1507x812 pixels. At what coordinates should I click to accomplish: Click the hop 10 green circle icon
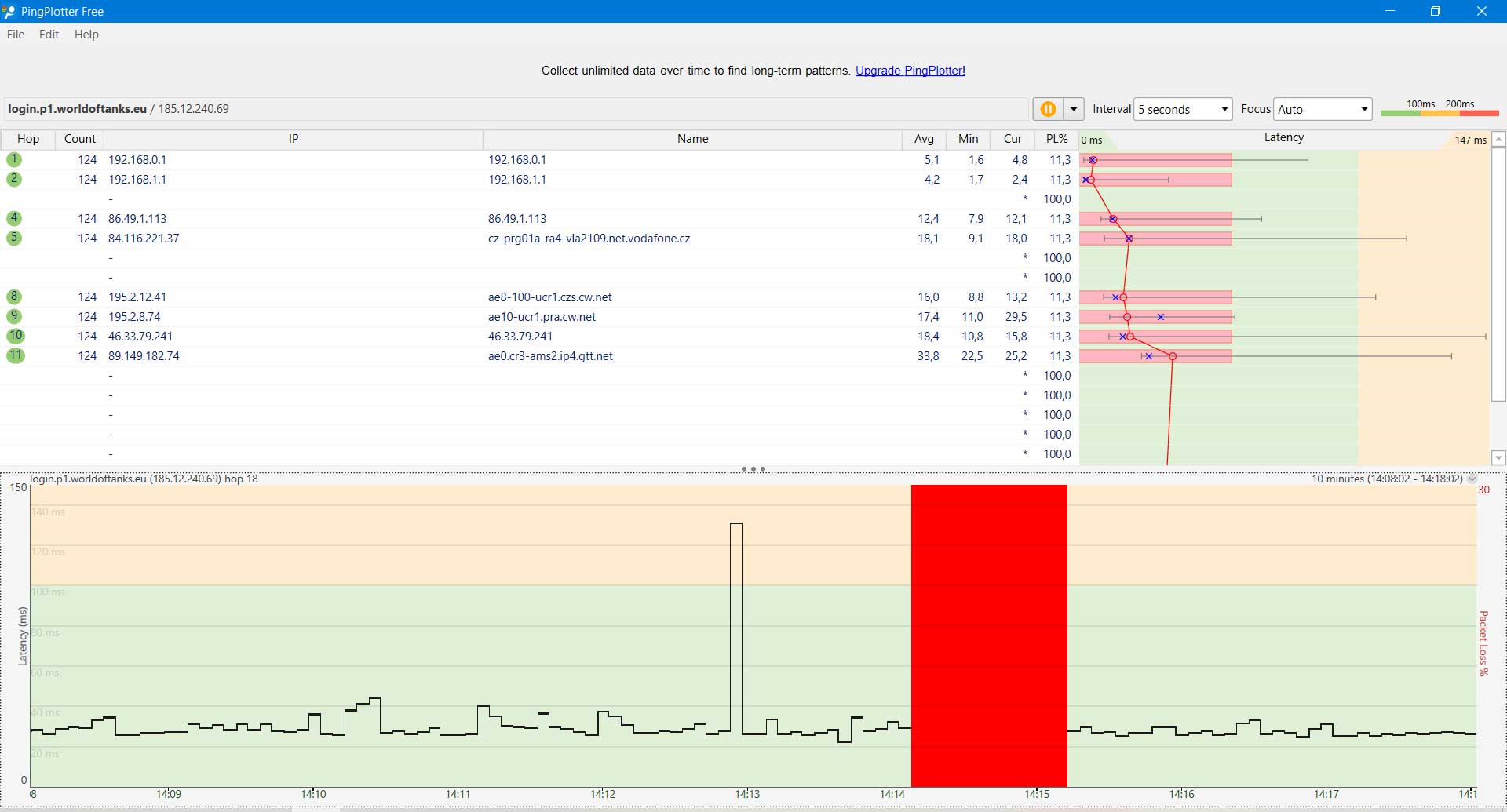click(x=16, y=336)
